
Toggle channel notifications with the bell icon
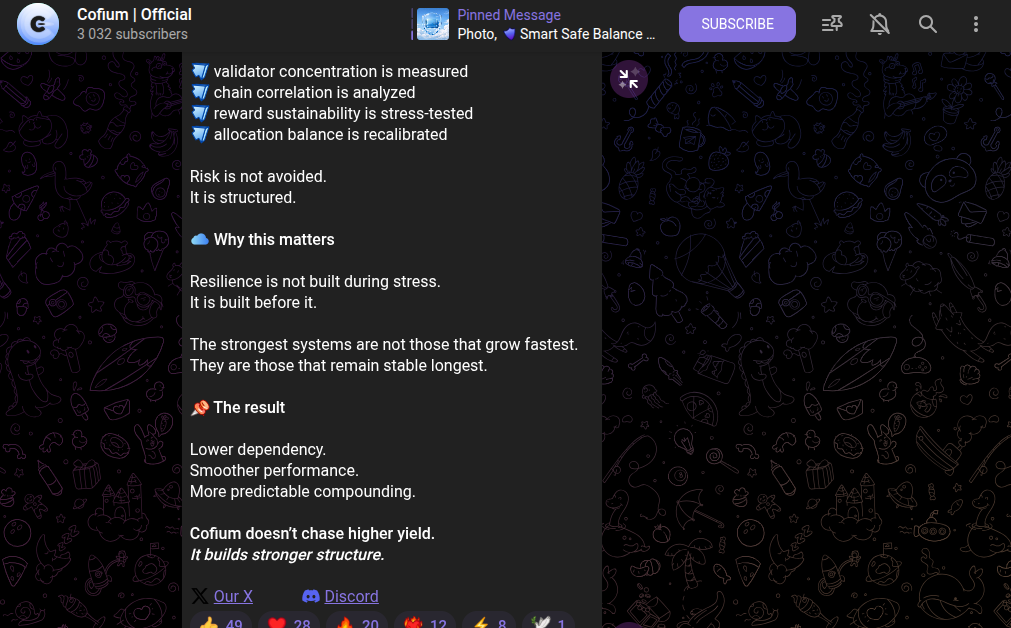tap(880, 24)
